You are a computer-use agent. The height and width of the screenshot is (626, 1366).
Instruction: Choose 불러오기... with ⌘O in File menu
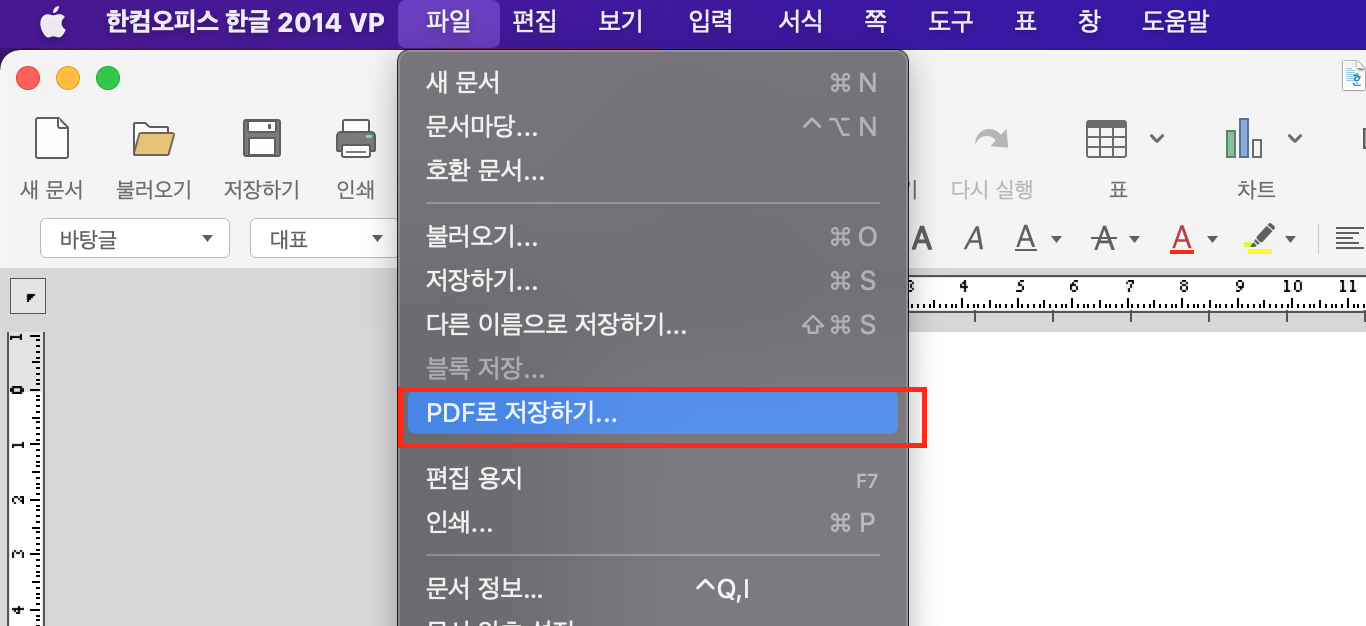(x=652, y=237)
